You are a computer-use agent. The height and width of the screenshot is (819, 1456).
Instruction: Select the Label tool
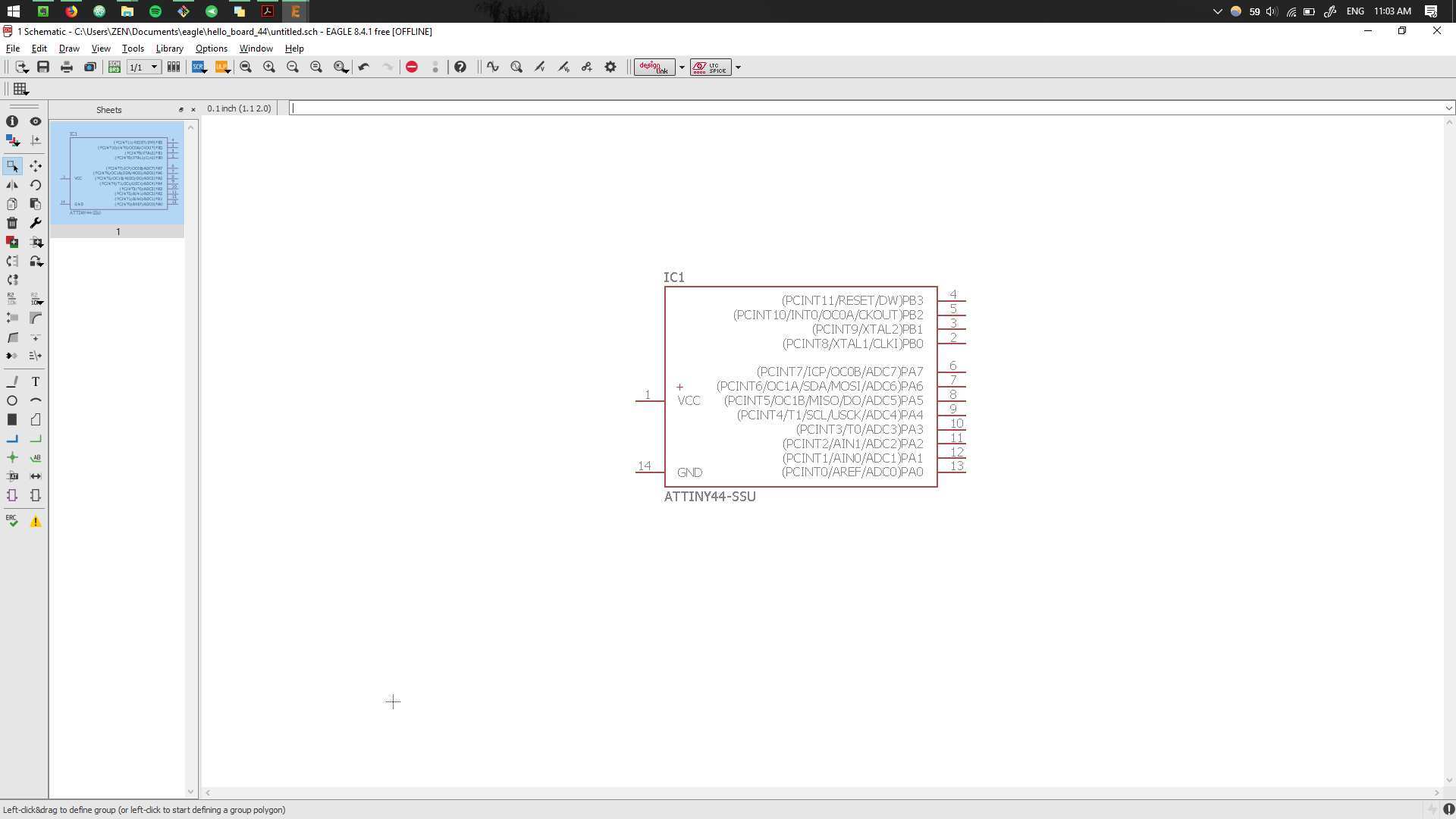pyautogui.click(x=36, y=457)
